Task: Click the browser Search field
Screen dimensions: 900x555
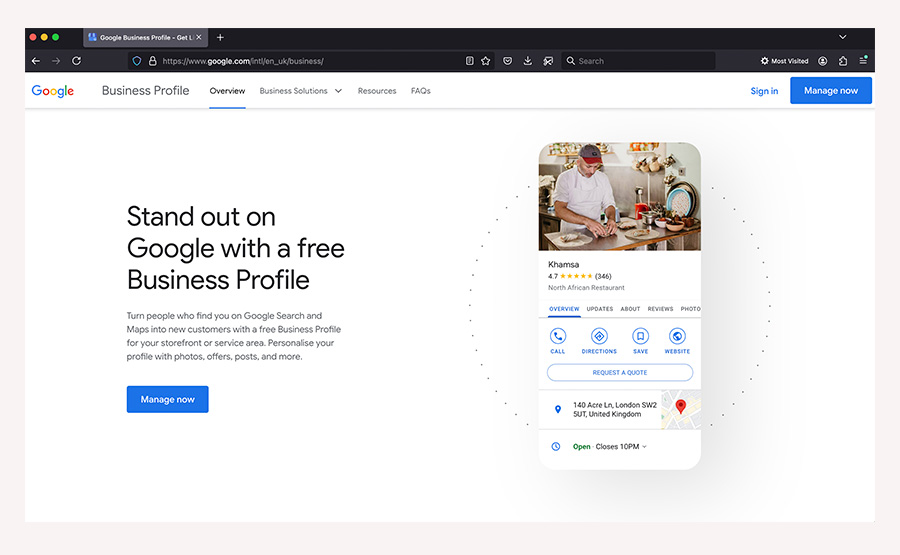Action: click(x=638, y=61)
